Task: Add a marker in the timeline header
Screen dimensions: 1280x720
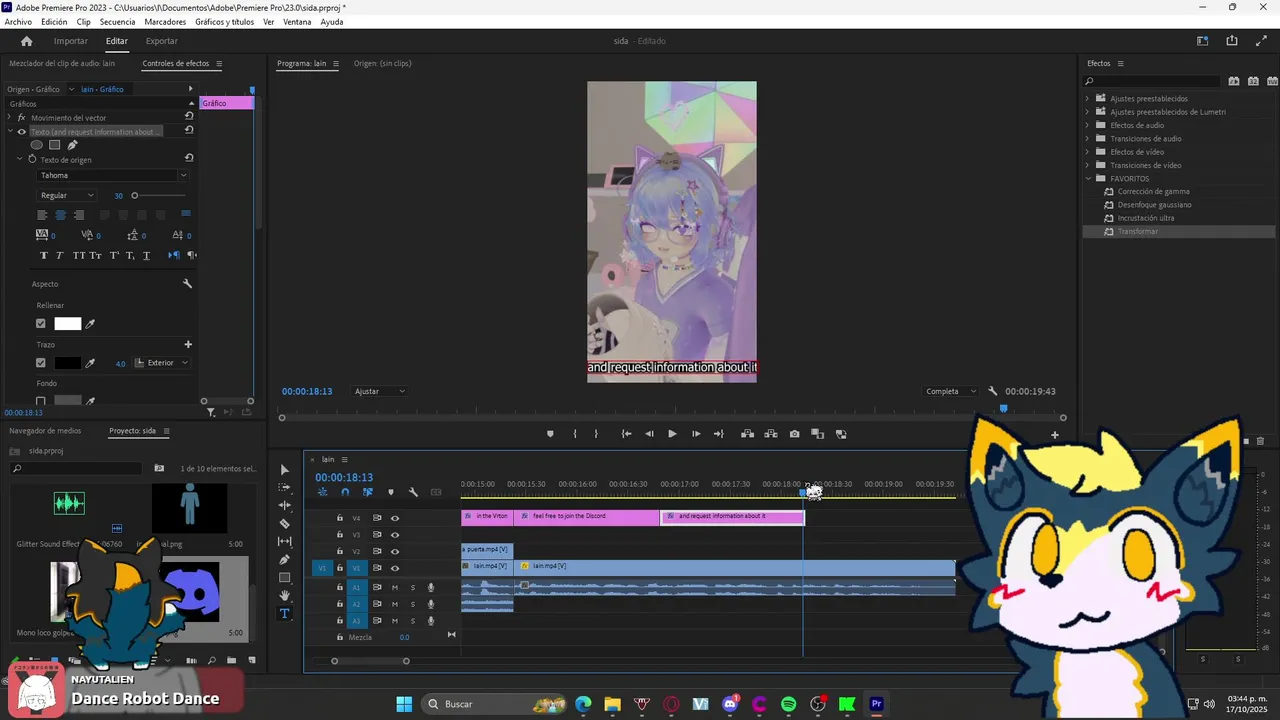Action: [x=391, y=492]
